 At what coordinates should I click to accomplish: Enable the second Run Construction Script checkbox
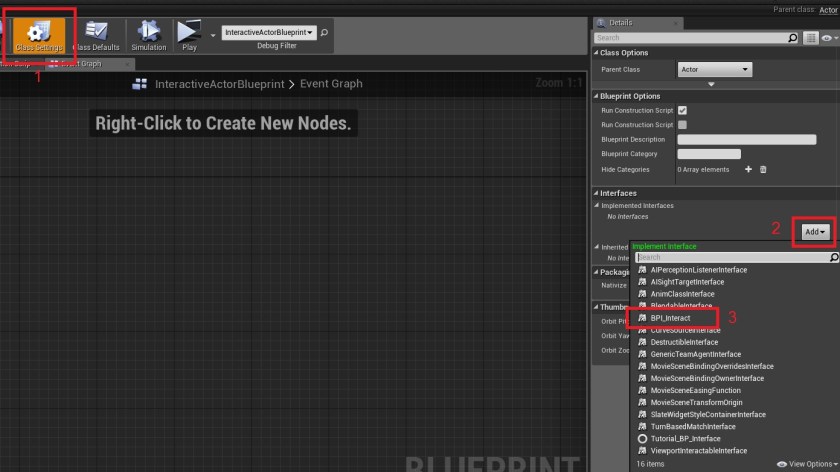[x=682, y=124]
